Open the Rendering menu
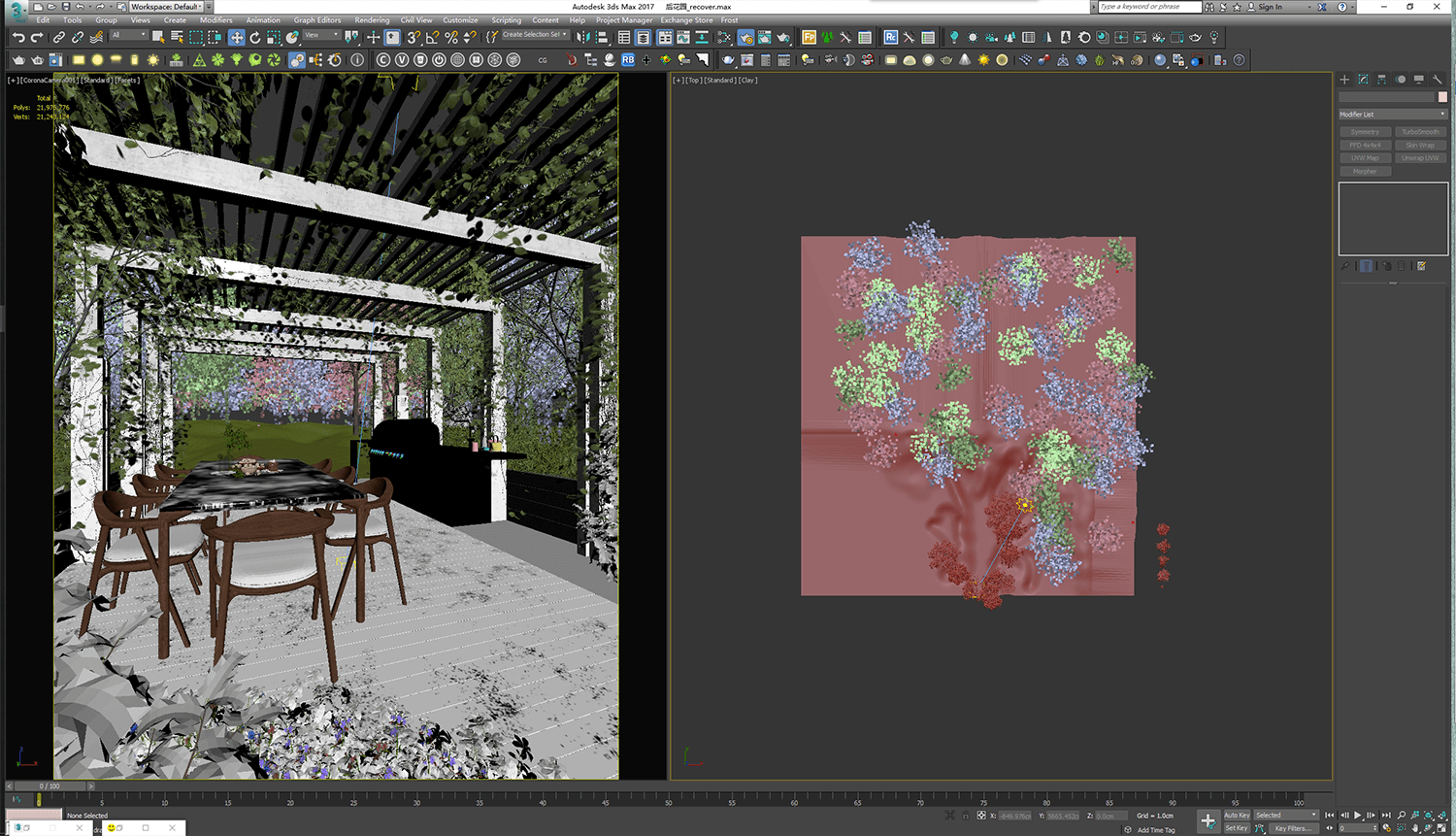 [x=372, y=19]
